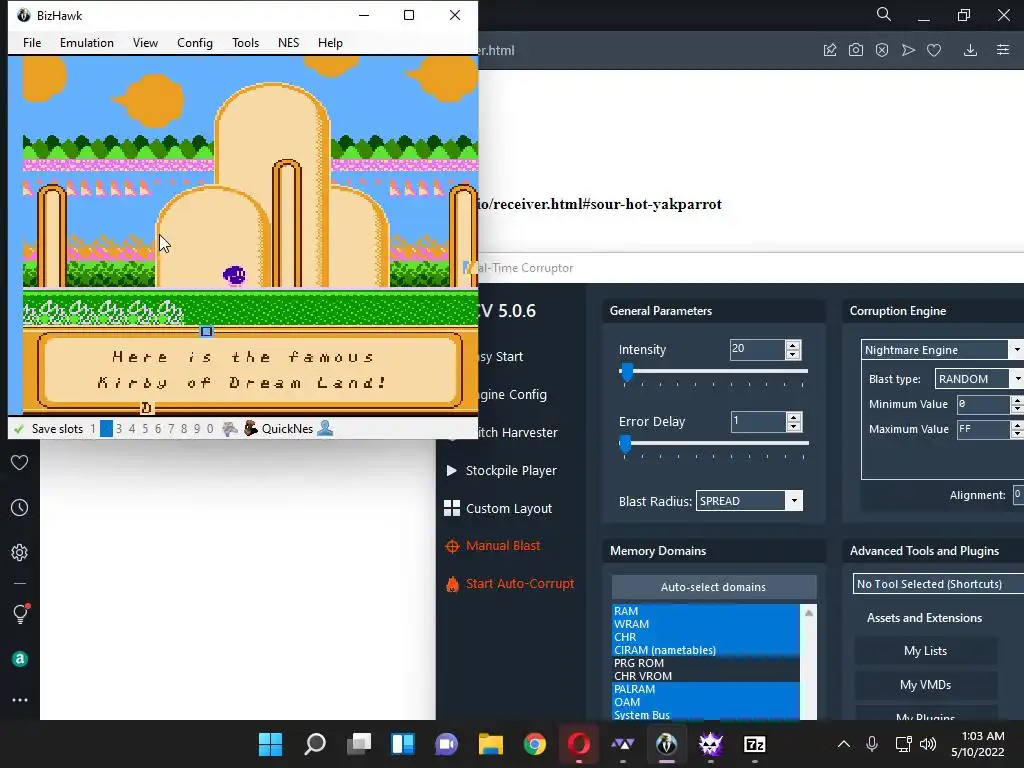Click the My Lists button
The width and height of the screenshot is (1024, 768).
pos(925,650)
